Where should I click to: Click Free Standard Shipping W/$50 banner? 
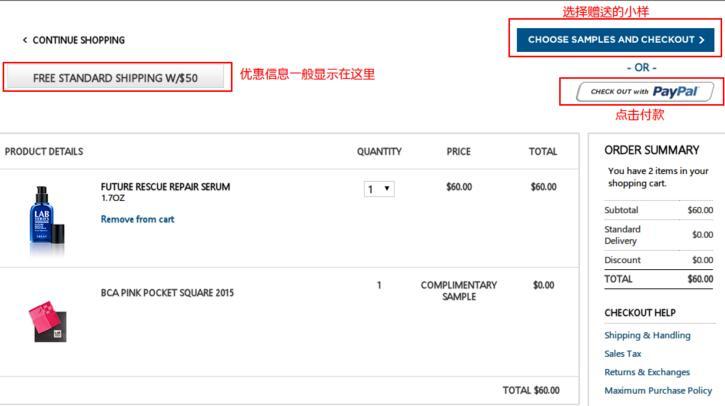pyautogui.click(x=115, y=78)
